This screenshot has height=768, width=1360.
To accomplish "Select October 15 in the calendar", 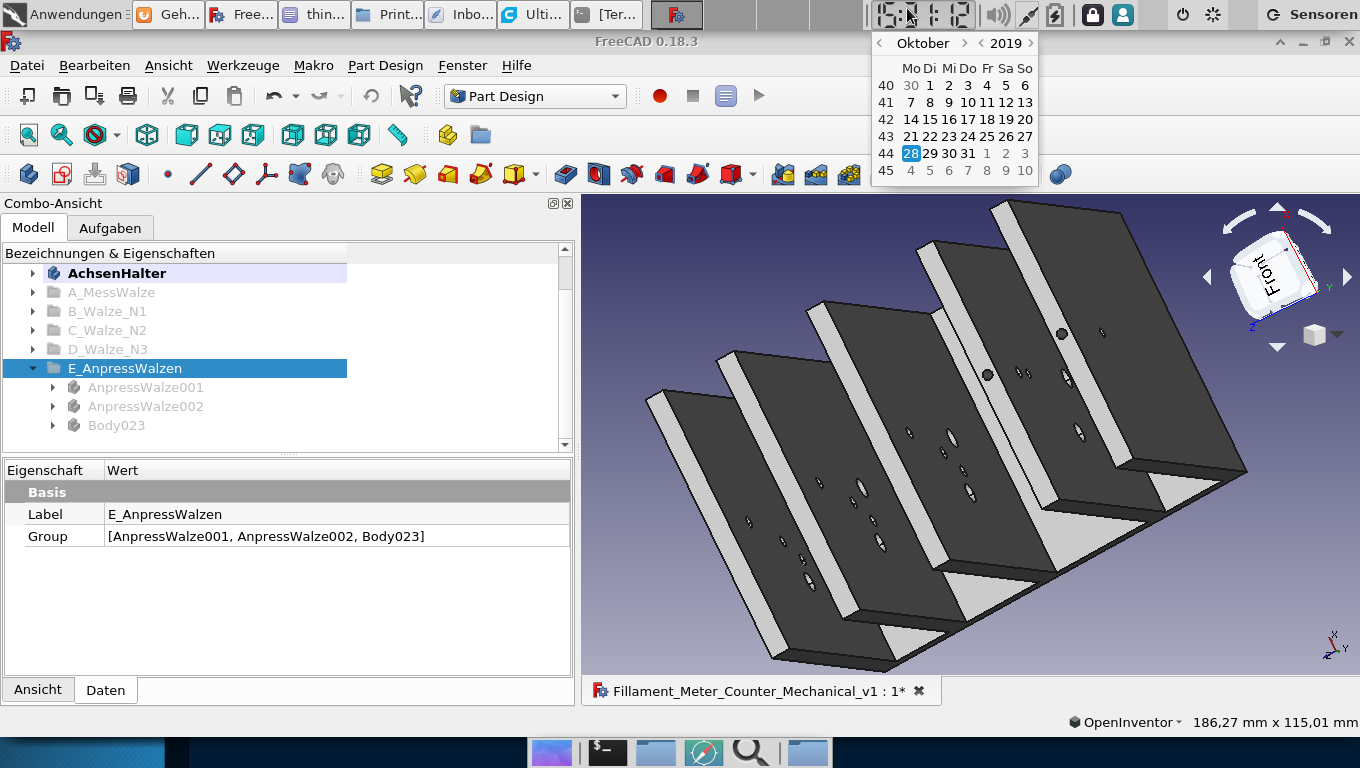I will pos(930,119).
